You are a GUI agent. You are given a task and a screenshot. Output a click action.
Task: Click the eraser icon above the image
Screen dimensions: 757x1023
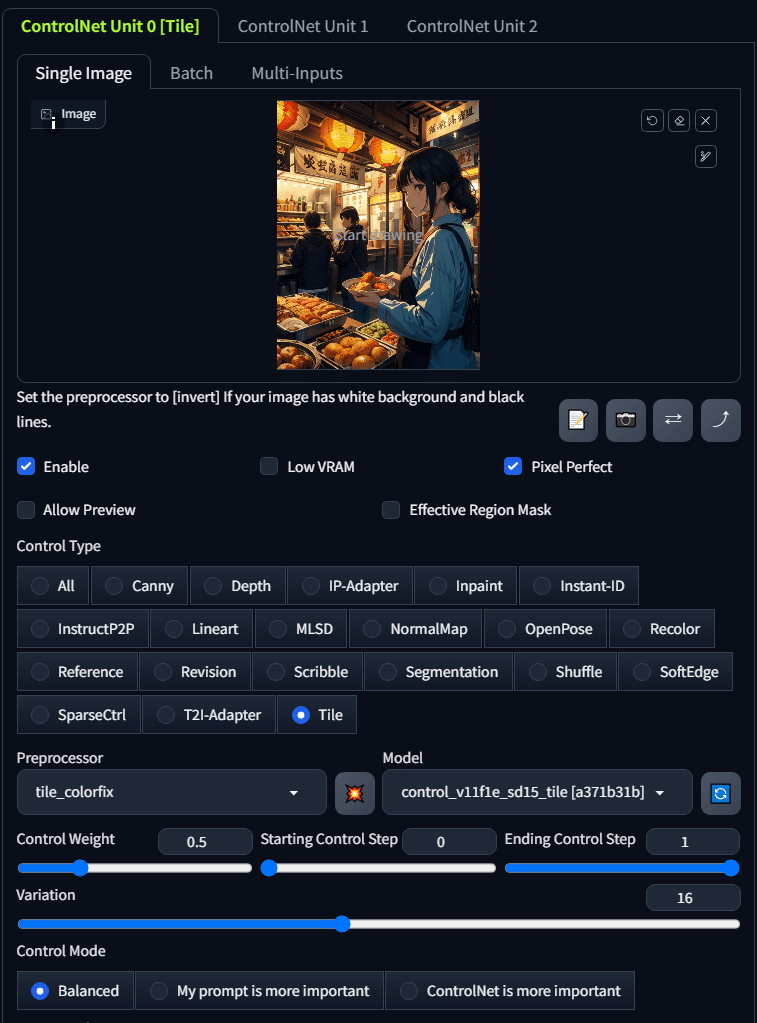coord(679,121)
